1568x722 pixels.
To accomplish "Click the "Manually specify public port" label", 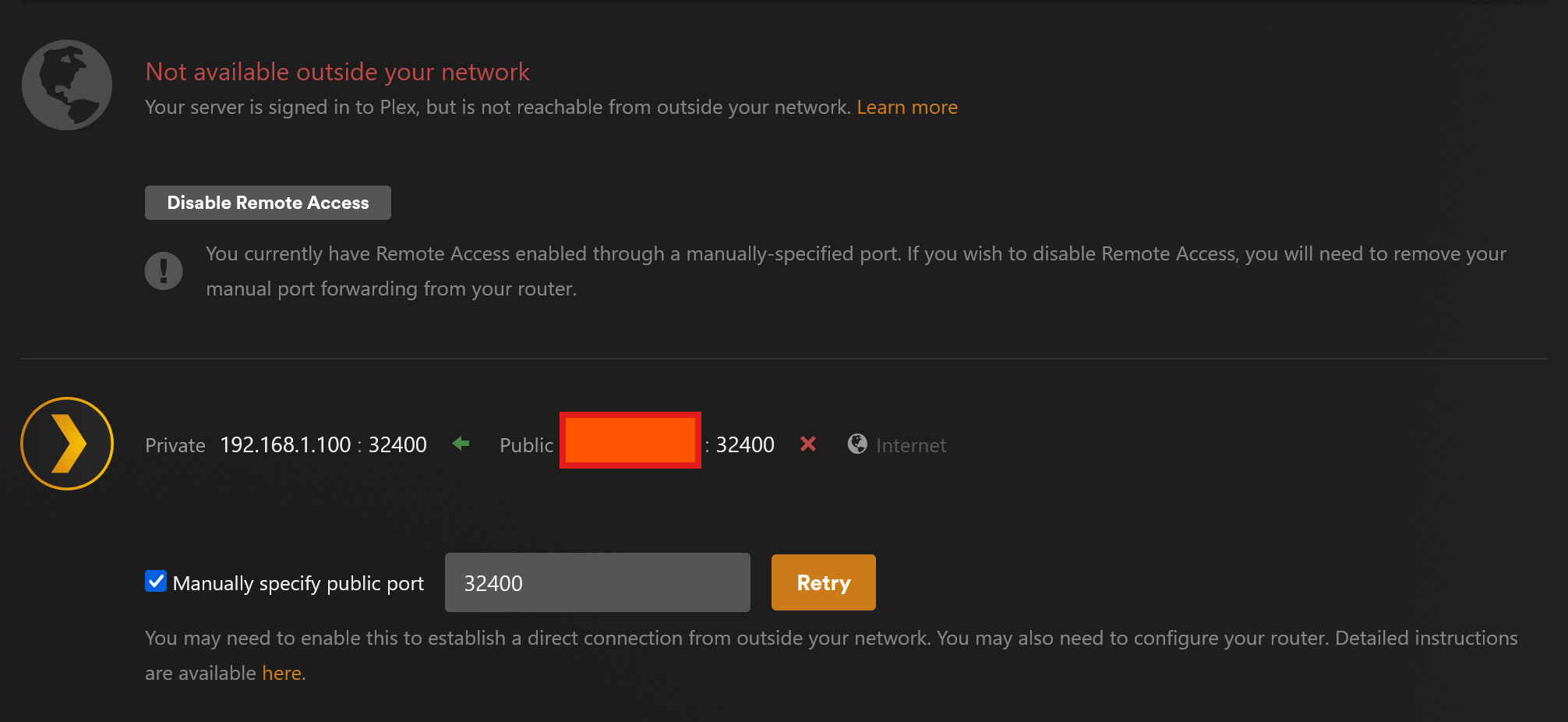I will pyautogui.click(x=298, y=583).
